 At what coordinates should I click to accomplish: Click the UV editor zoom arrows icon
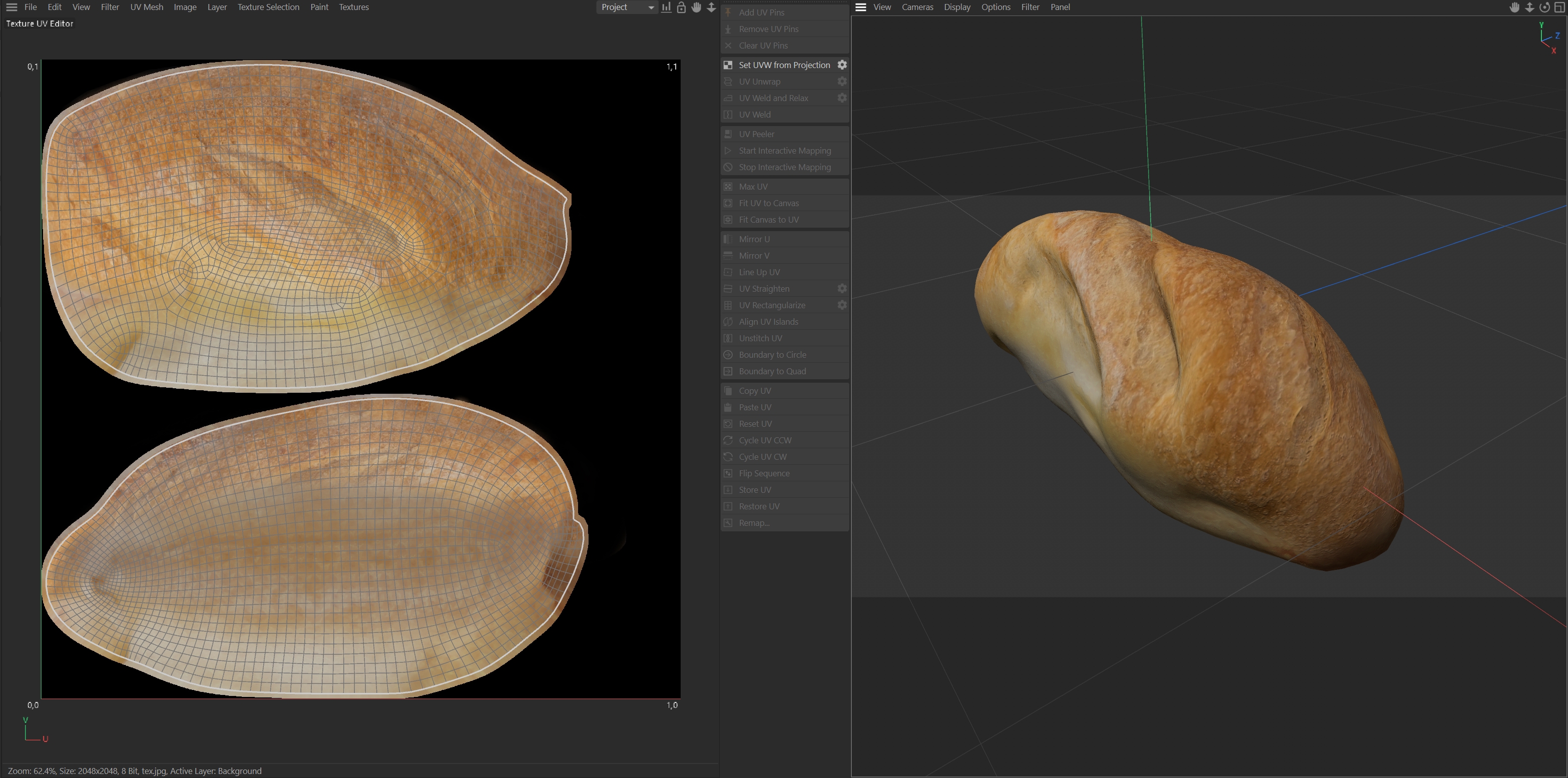tap(711, 8)
